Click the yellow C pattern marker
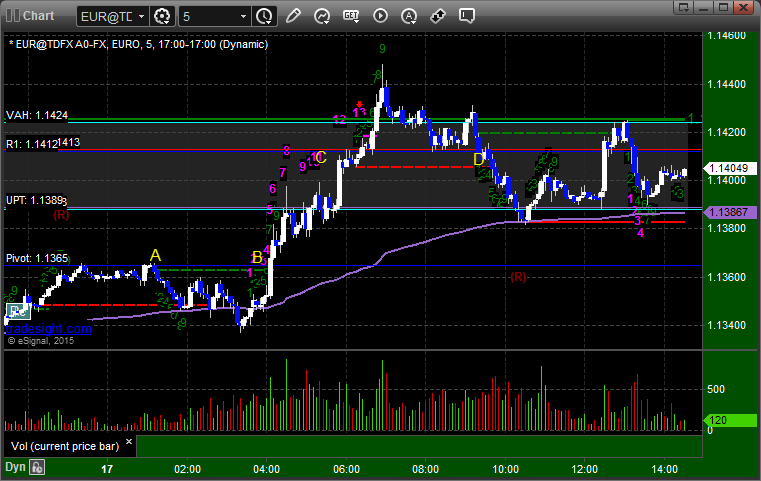 pos(321,157)
